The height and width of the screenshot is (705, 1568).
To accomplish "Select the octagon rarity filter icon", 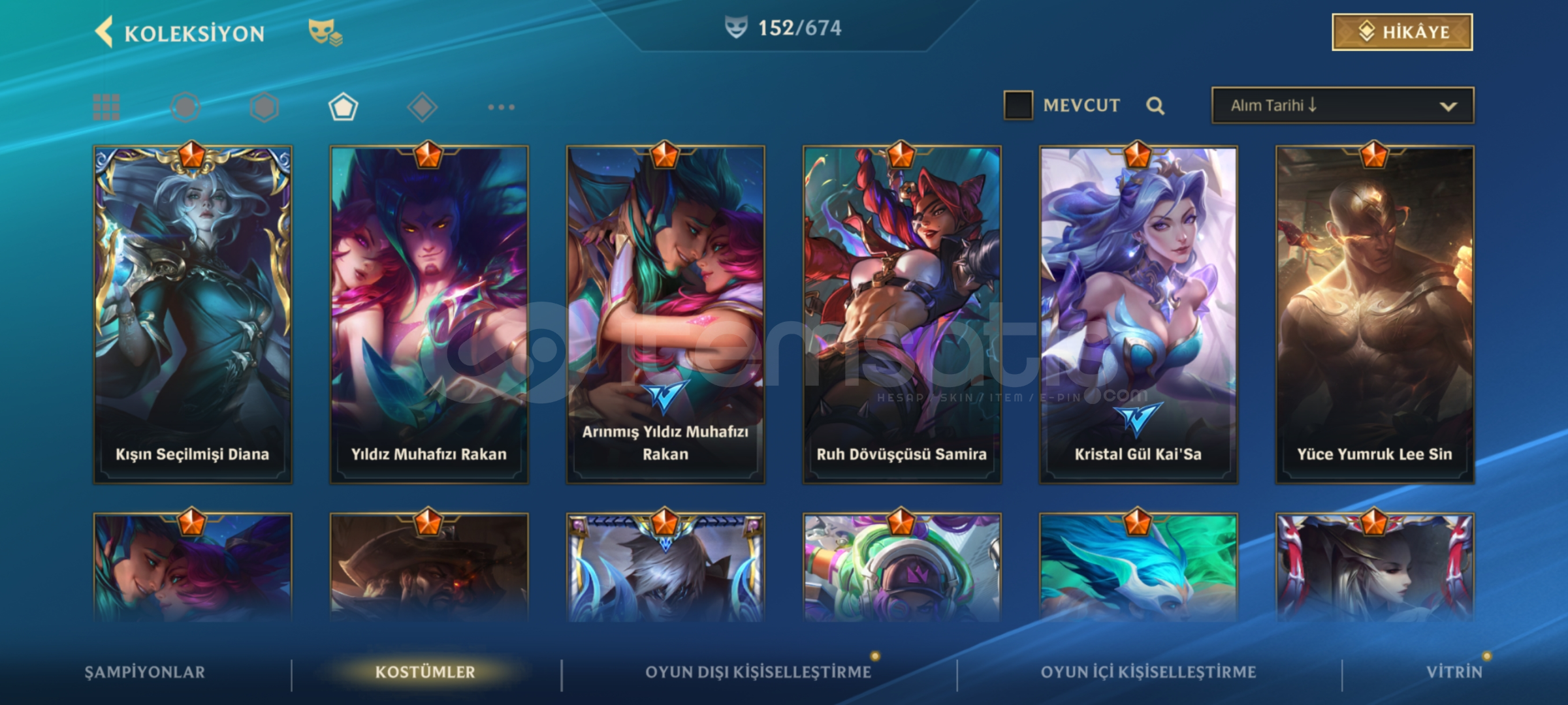I will point(185,107).
